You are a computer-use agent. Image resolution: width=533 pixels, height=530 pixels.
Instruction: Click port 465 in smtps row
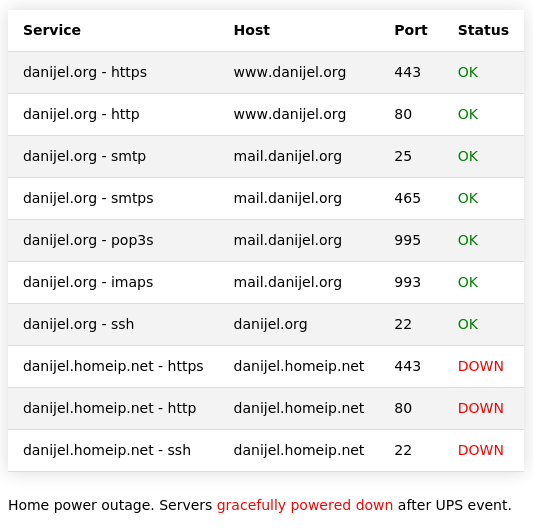tap(407, 198)
